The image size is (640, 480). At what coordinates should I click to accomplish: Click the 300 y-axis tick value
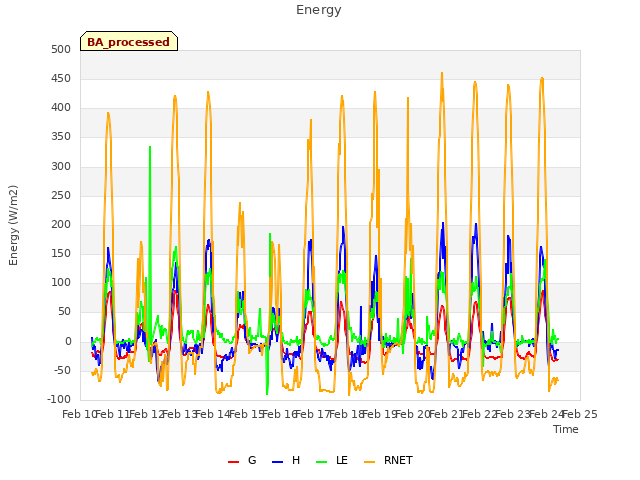tap(61, 167)
